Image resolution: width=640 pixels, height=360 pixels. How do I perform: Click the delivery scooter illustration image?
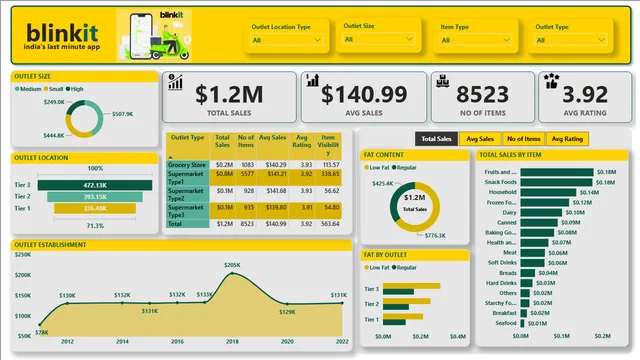154,36
